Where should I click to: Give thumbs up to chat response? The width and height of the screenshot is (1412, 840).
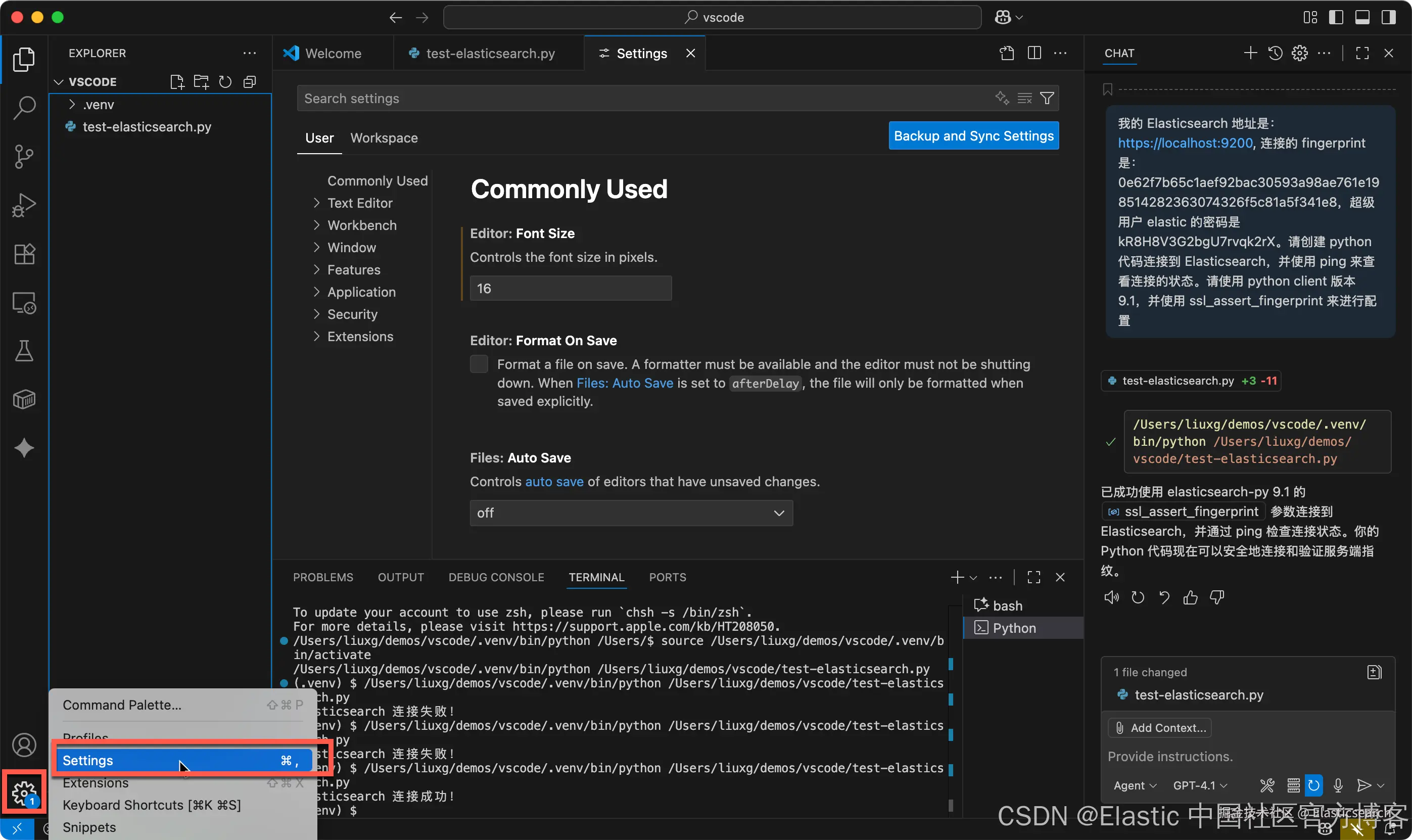click(1190, 597)
